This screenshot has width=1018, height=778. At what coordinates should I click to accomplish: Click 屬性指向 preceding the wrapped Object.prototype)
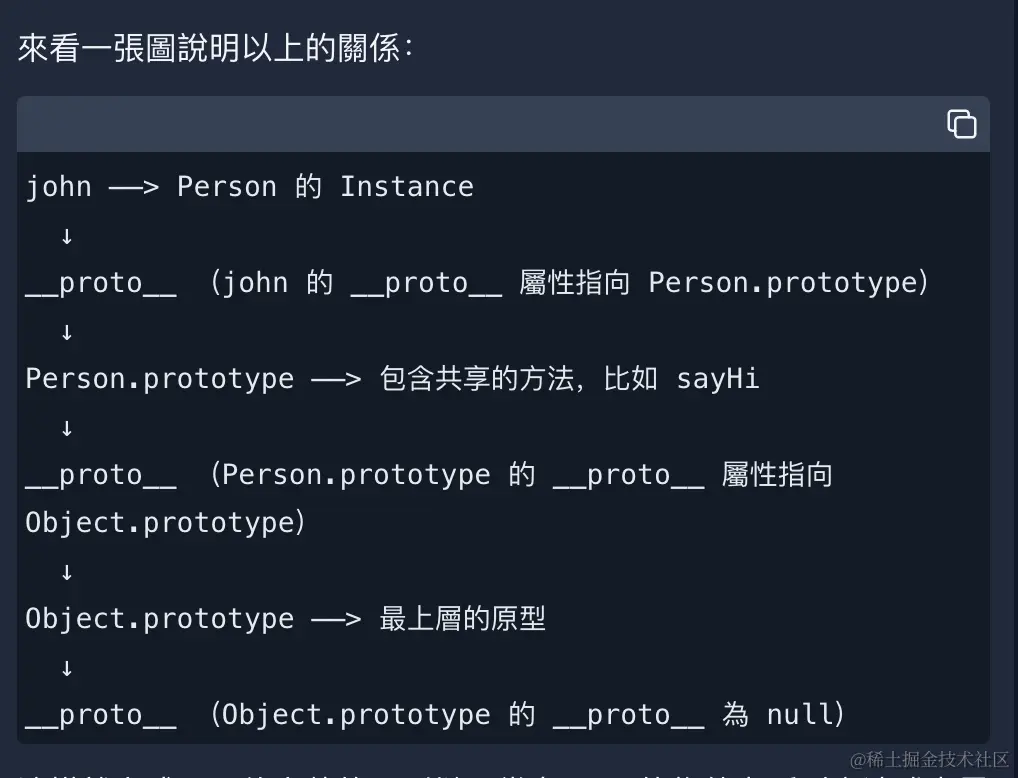[776, 475]
